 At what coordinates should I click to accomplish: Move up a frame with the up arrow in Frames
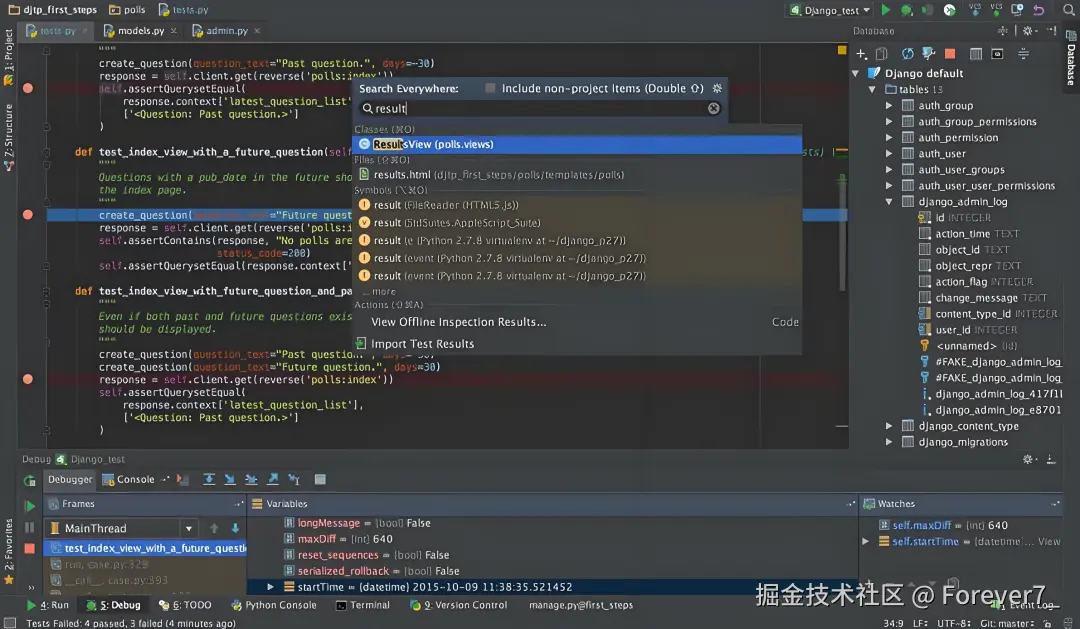214,528
